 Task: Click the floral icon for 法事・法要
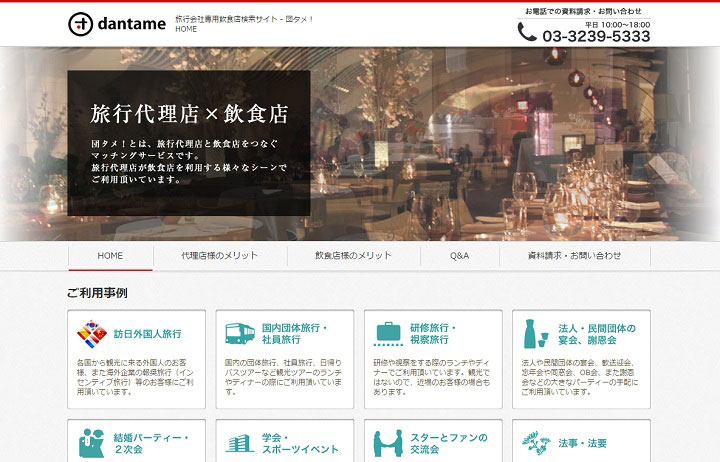point(535,442)
